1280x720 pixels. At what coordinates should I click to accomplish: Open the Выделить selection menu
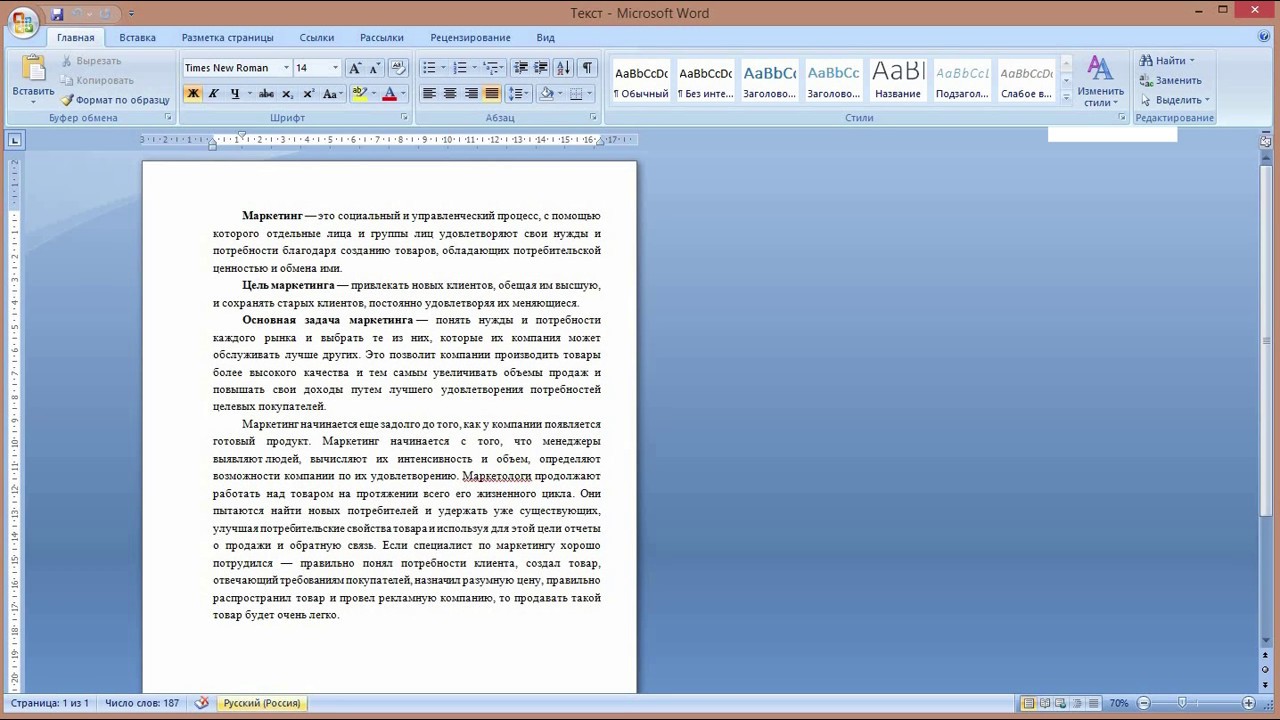click(x=1175, y=100)
